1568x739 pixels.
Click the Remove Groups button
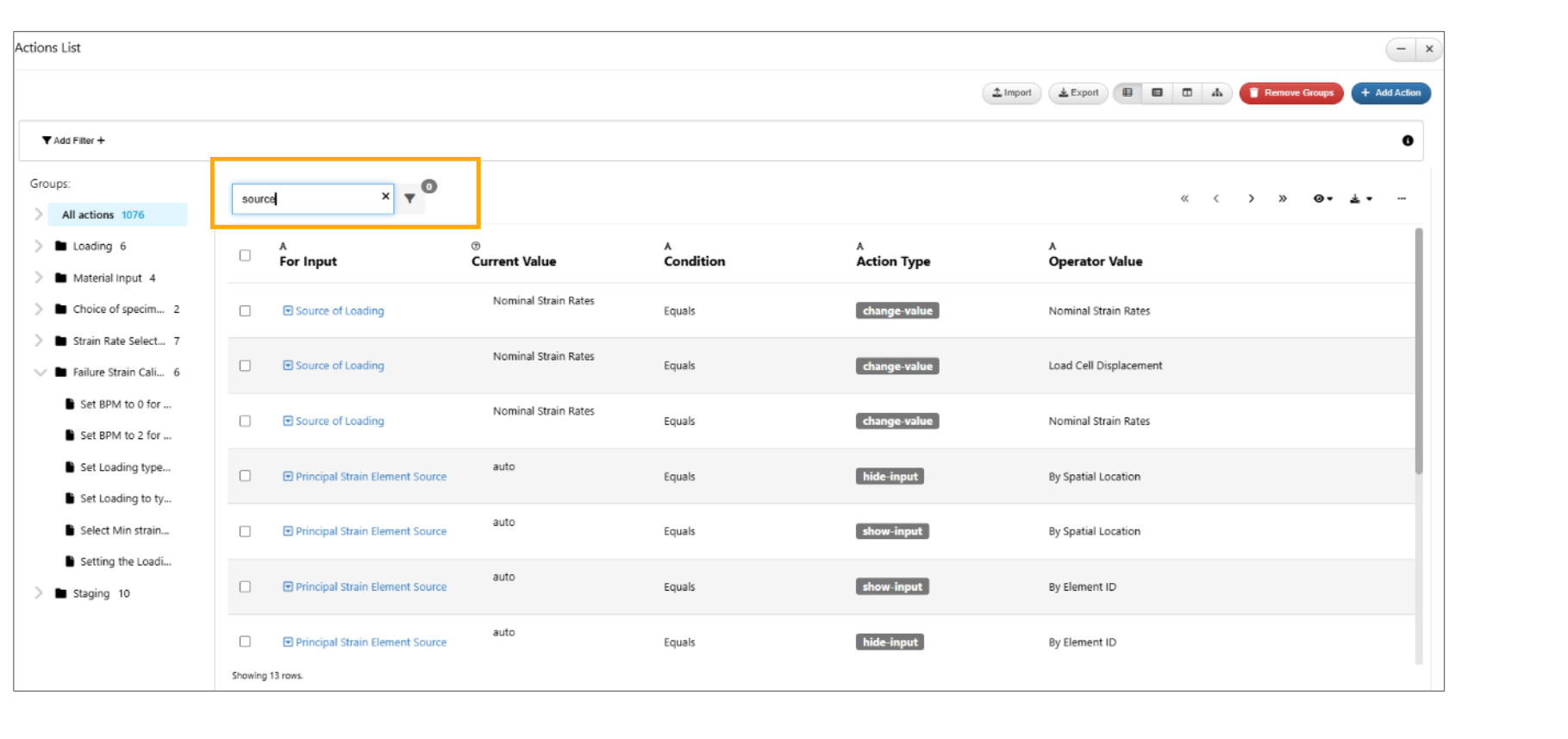(x=1290, y=93)
